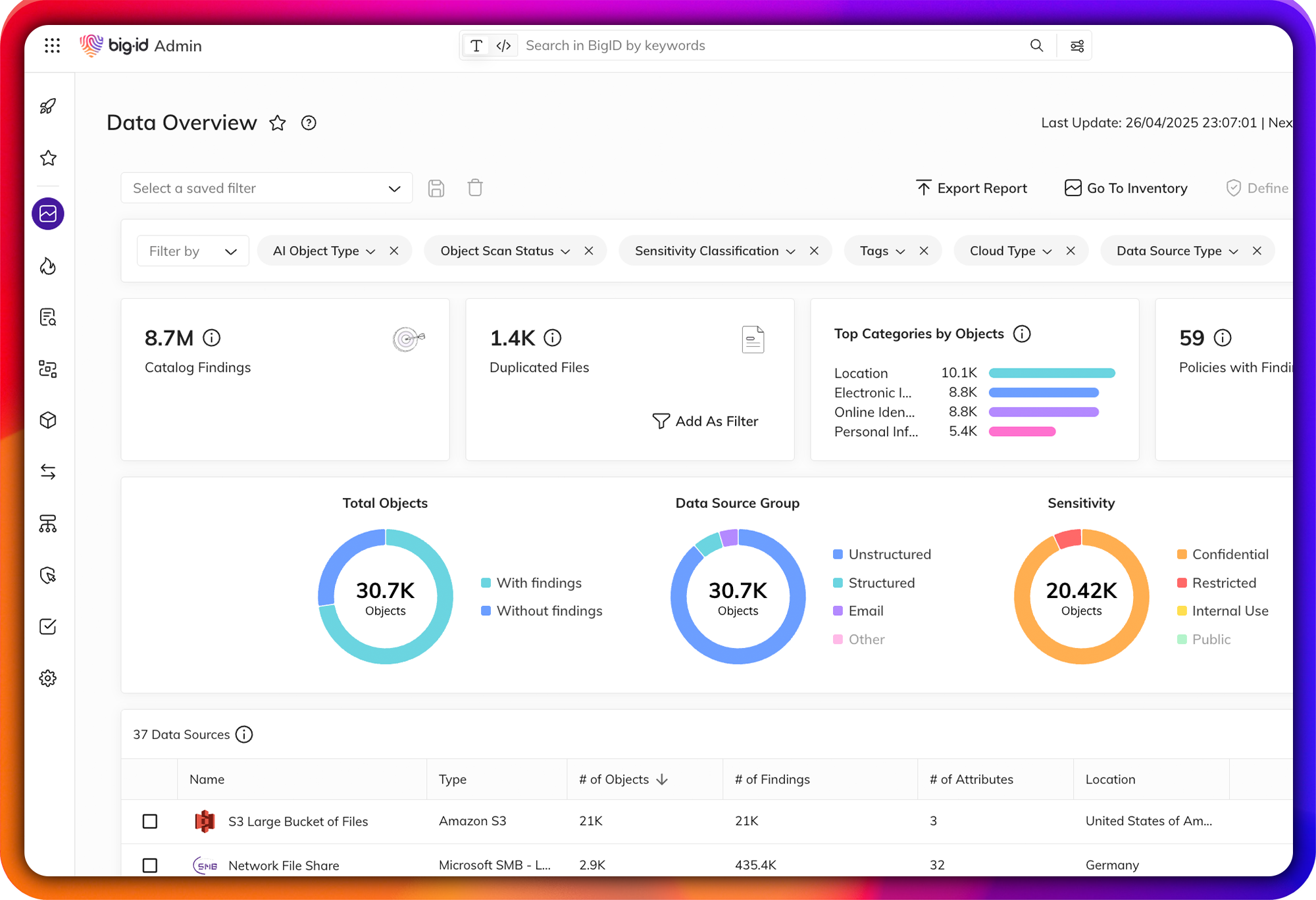Select the document search icon in sidebar
Screen dimensions: 1316x900
click(x=48, y=317)
